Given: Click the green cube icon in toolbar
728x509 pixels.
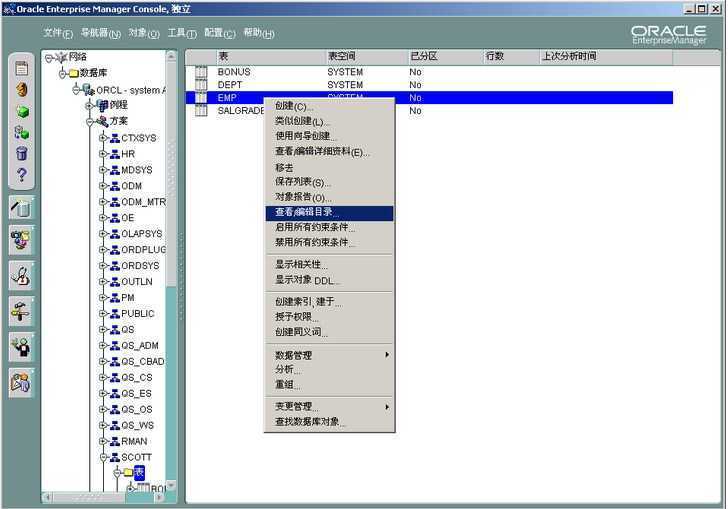Looking at the screenshot, I should coord(22,111).
